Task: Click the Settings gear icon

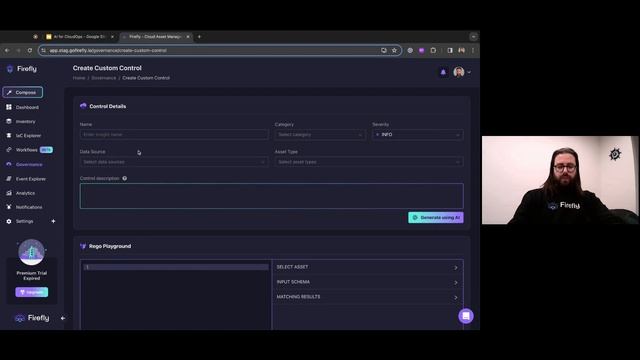Action: [9, 221]
